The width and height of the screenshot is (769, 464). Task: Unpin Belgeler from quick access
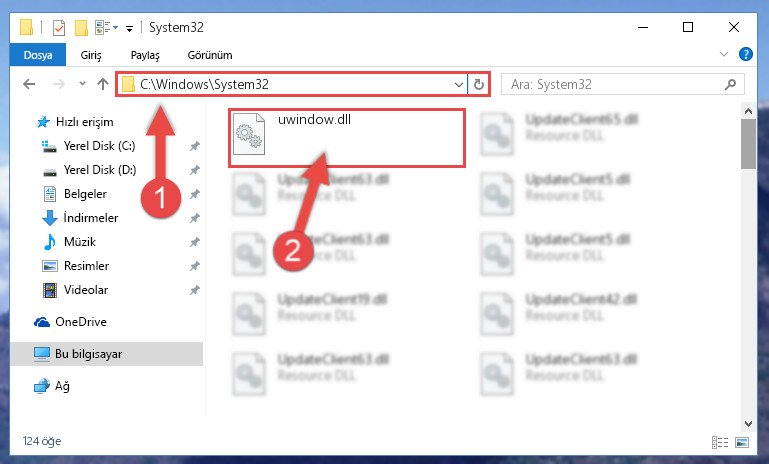point(195,194)
